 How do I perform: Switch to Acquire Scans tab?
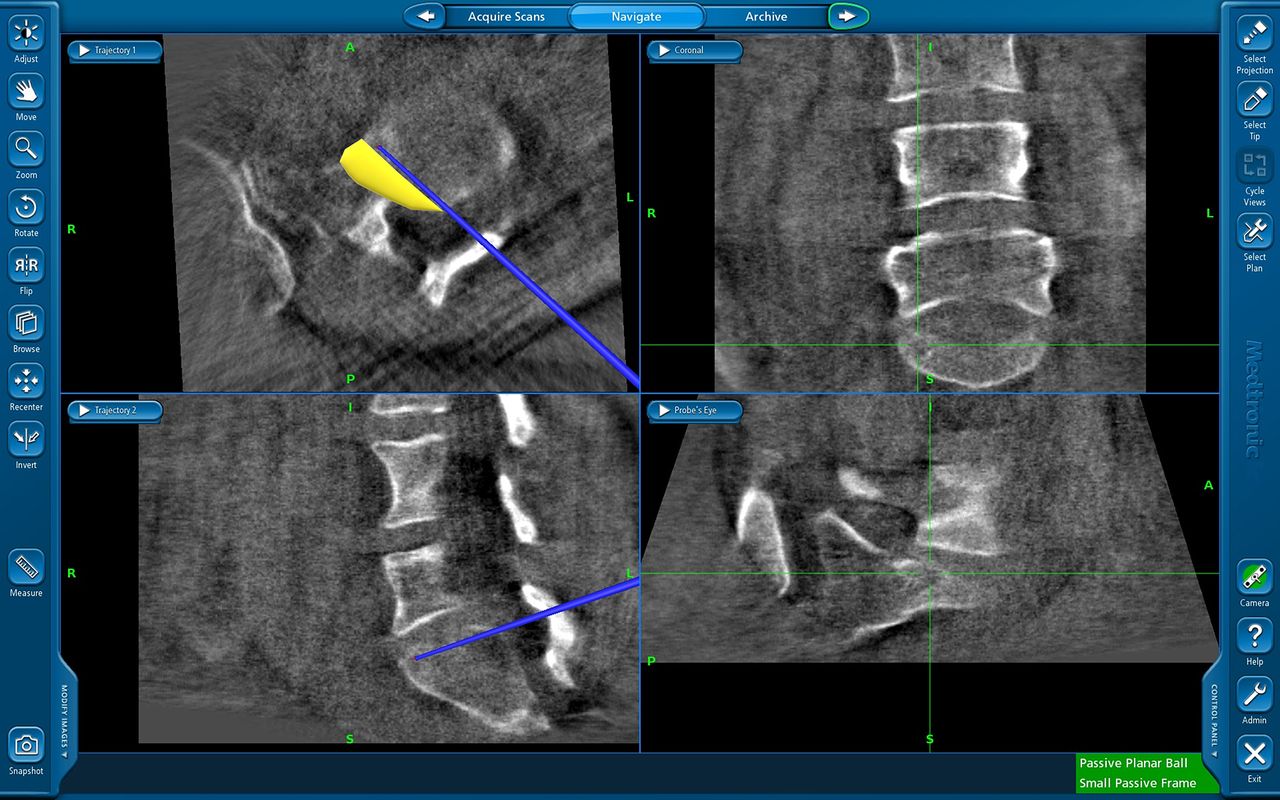[507, 16]
